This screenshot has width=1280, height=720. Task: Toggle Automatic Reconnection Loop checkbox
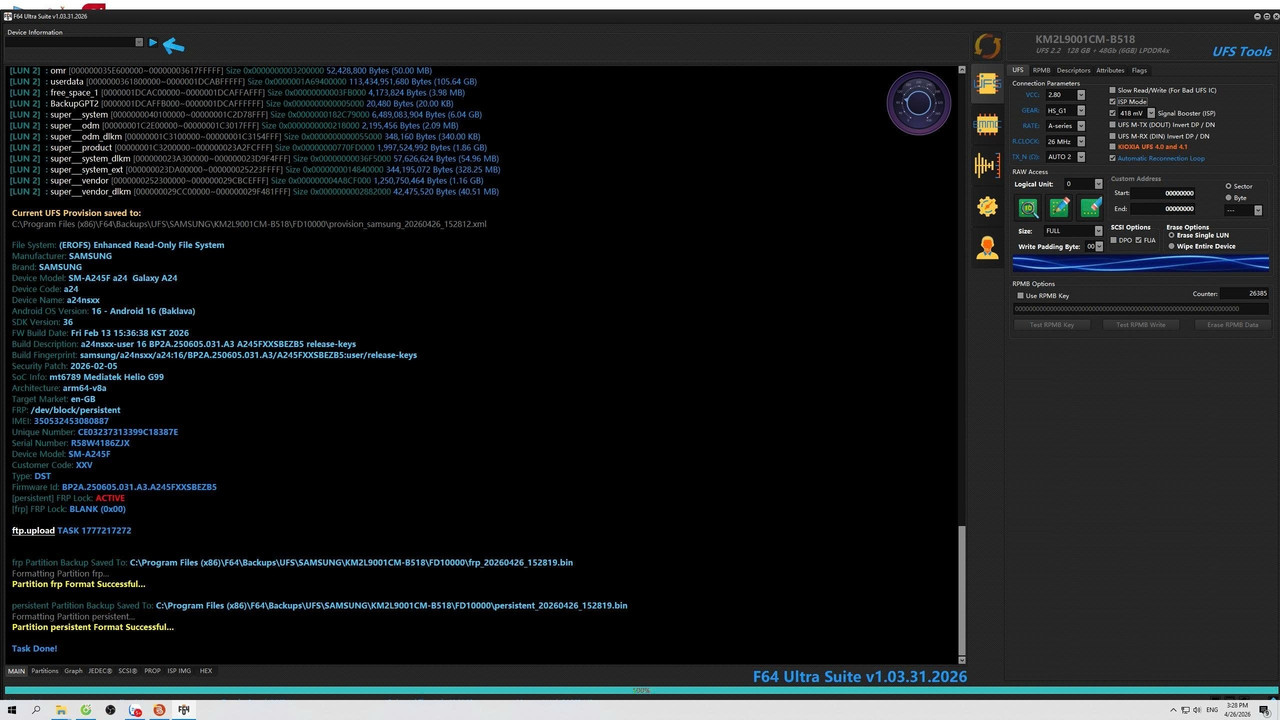click(1113, 158)
